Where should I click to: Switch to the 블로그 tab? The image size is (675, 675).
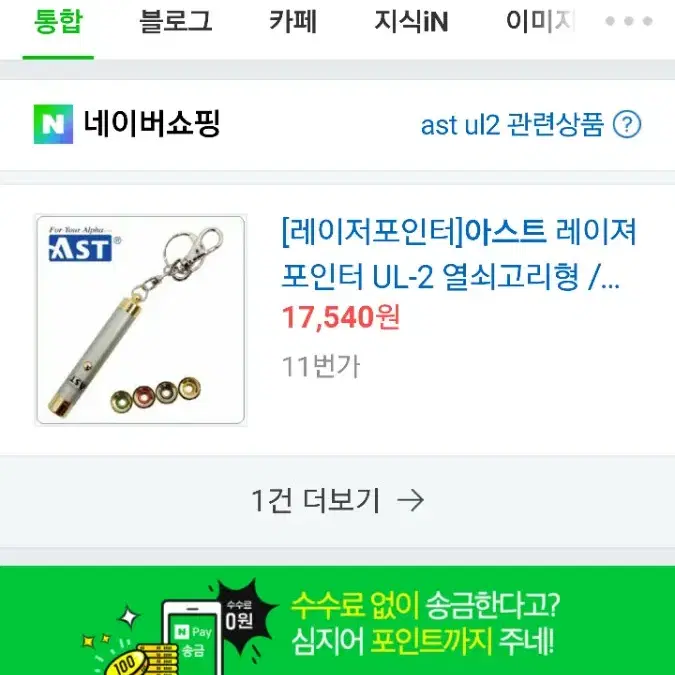(176, 22)
